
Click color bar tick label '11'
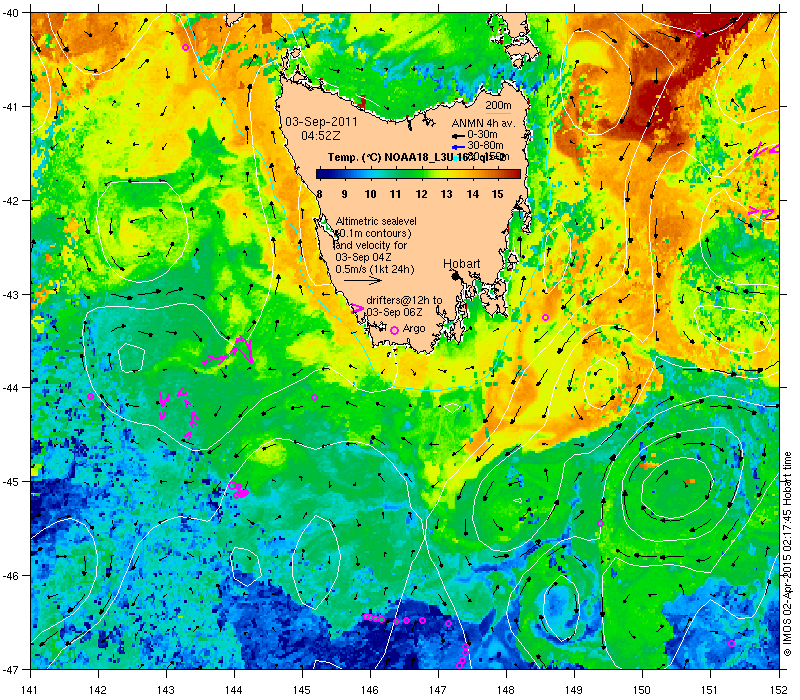tap(395, 194)
